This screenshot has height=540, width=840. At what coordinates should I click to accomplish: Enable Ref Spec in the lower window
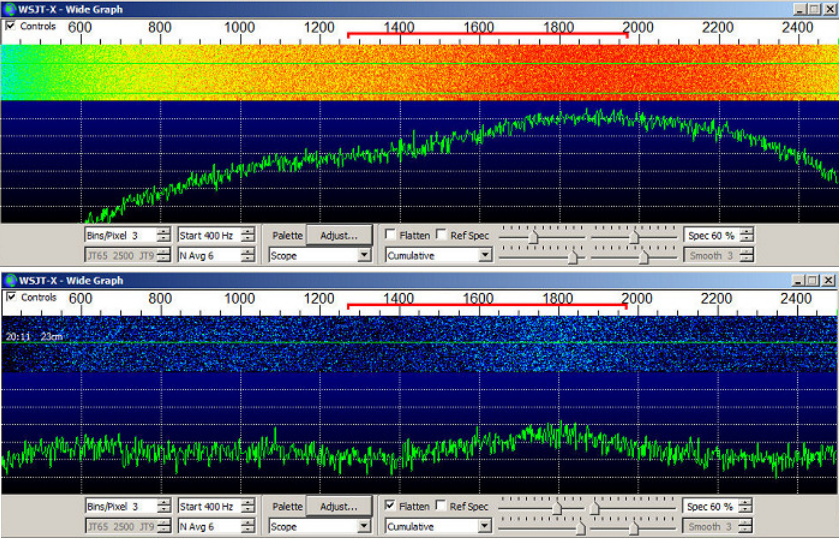coord(441,507)
